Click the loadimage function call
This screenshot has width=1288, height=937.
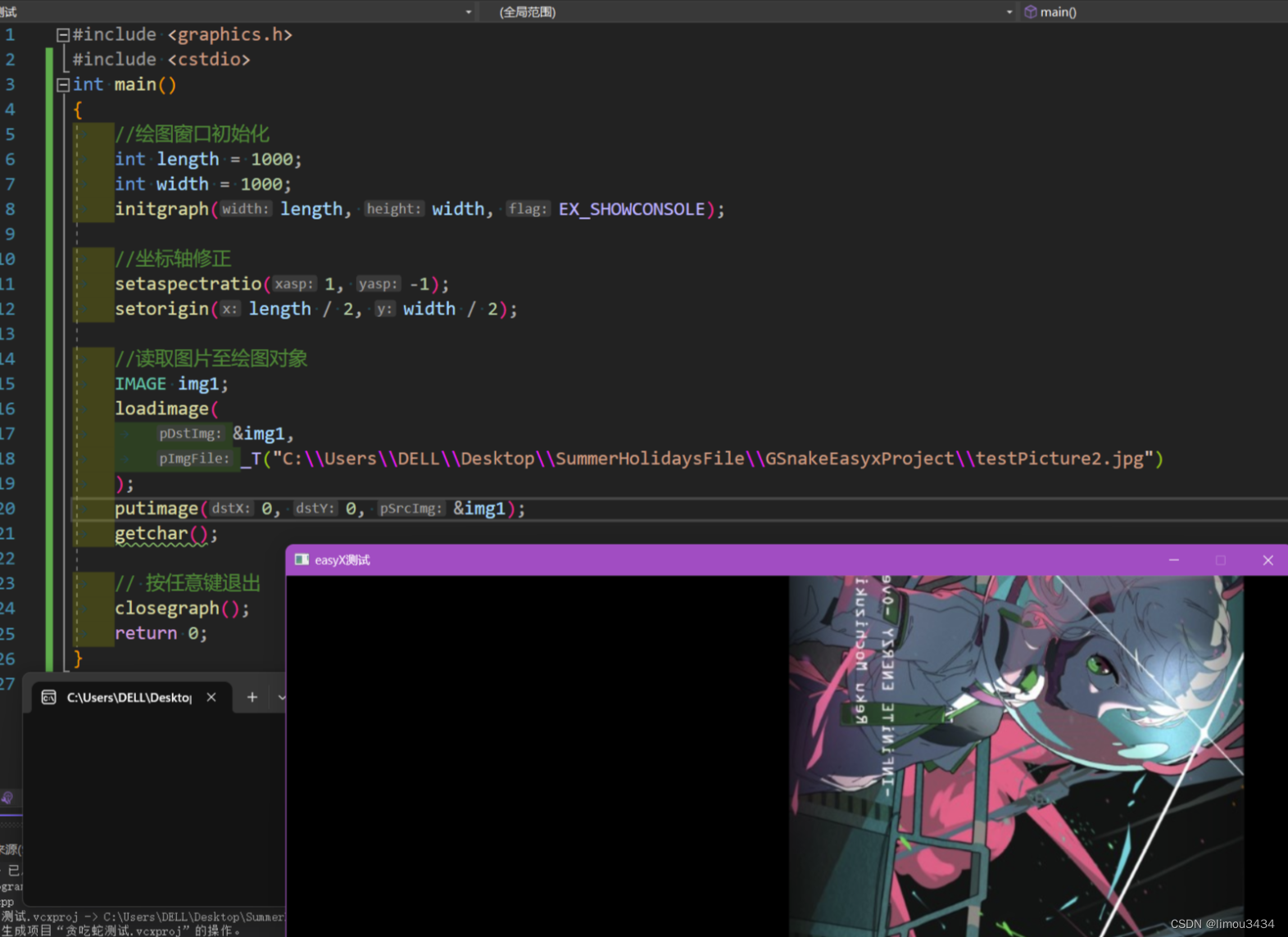(161, 410)
